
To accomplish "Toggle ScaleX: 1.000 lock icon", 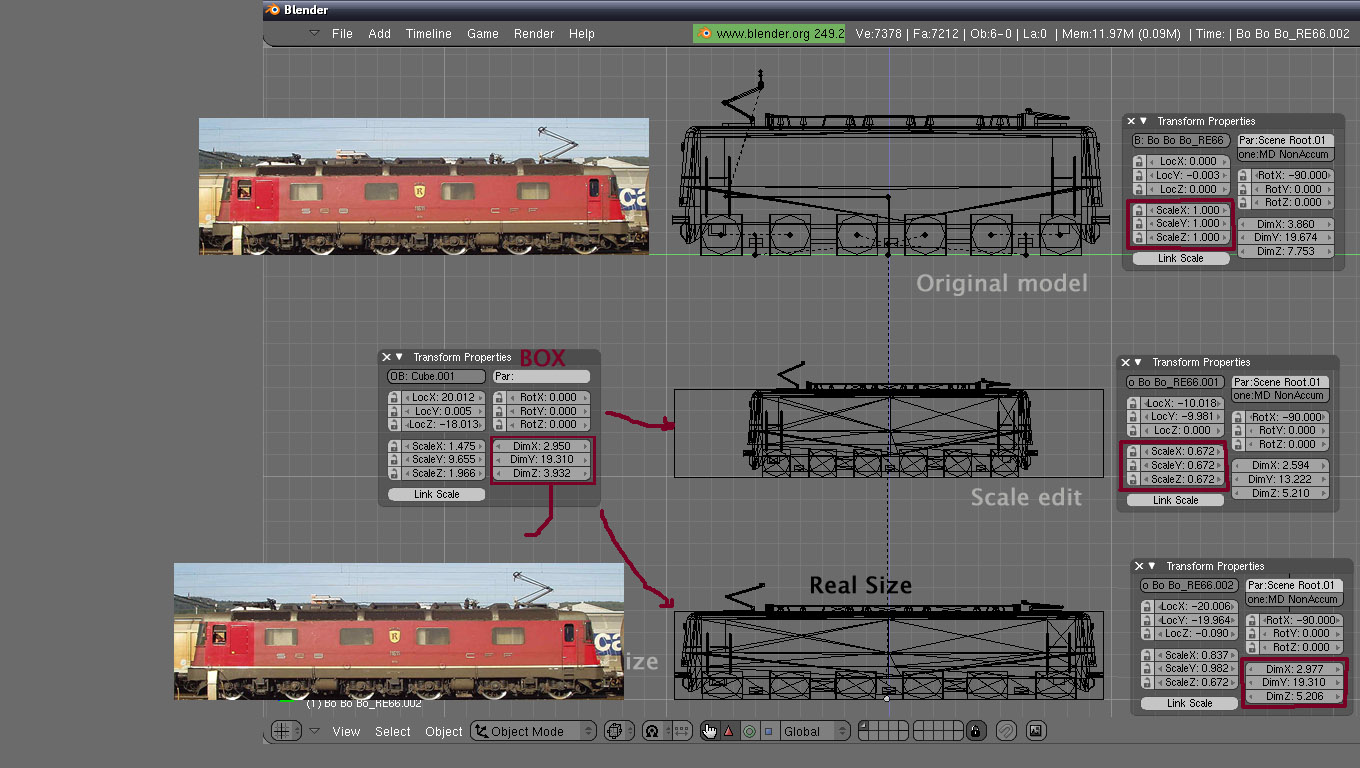I will pyautogui.click(x=1138, y=210).
